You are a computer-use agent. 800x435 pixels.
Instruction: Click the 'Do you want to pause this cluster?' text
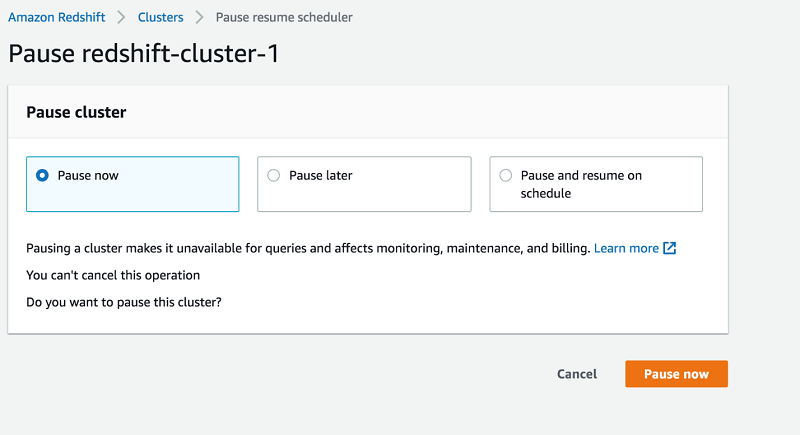coord(124,301)
